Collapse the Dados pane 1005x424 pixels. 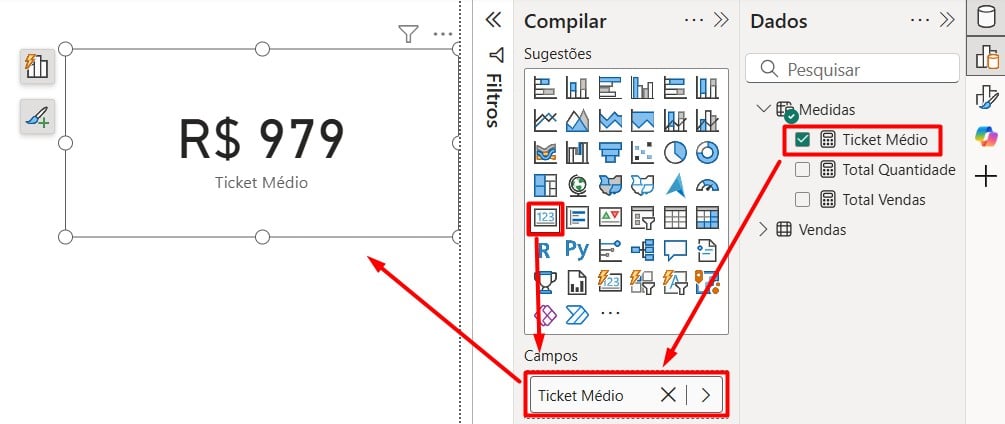[x=947, y=20]
